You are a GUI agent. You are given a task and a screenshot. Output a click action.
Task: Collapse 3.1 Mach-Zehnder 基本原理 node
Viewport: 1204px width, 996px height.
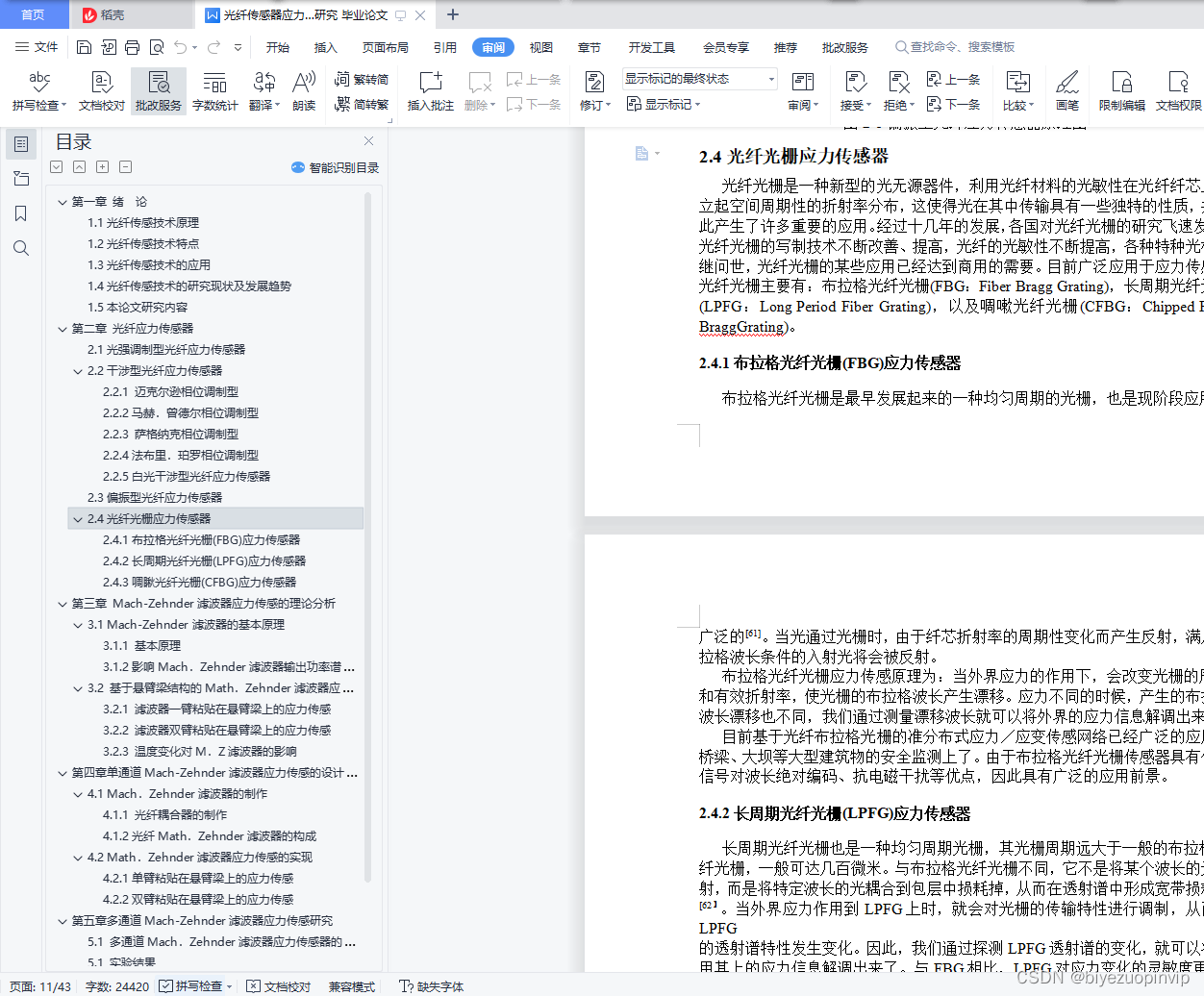[x=78, y=625]
